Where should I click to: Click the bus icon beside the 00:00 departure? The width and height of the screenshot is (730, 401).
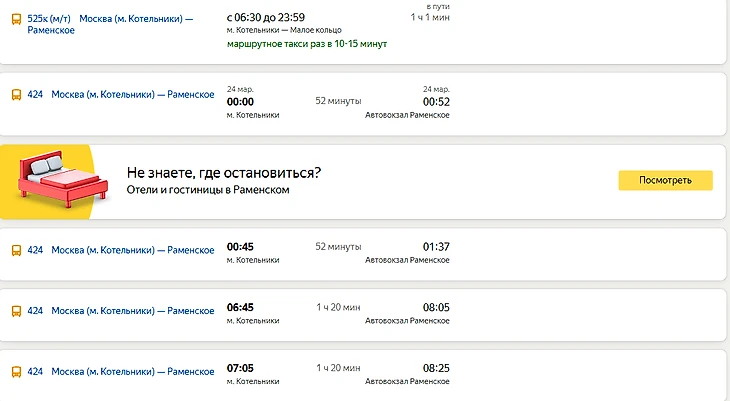click(x=16, y=95)
